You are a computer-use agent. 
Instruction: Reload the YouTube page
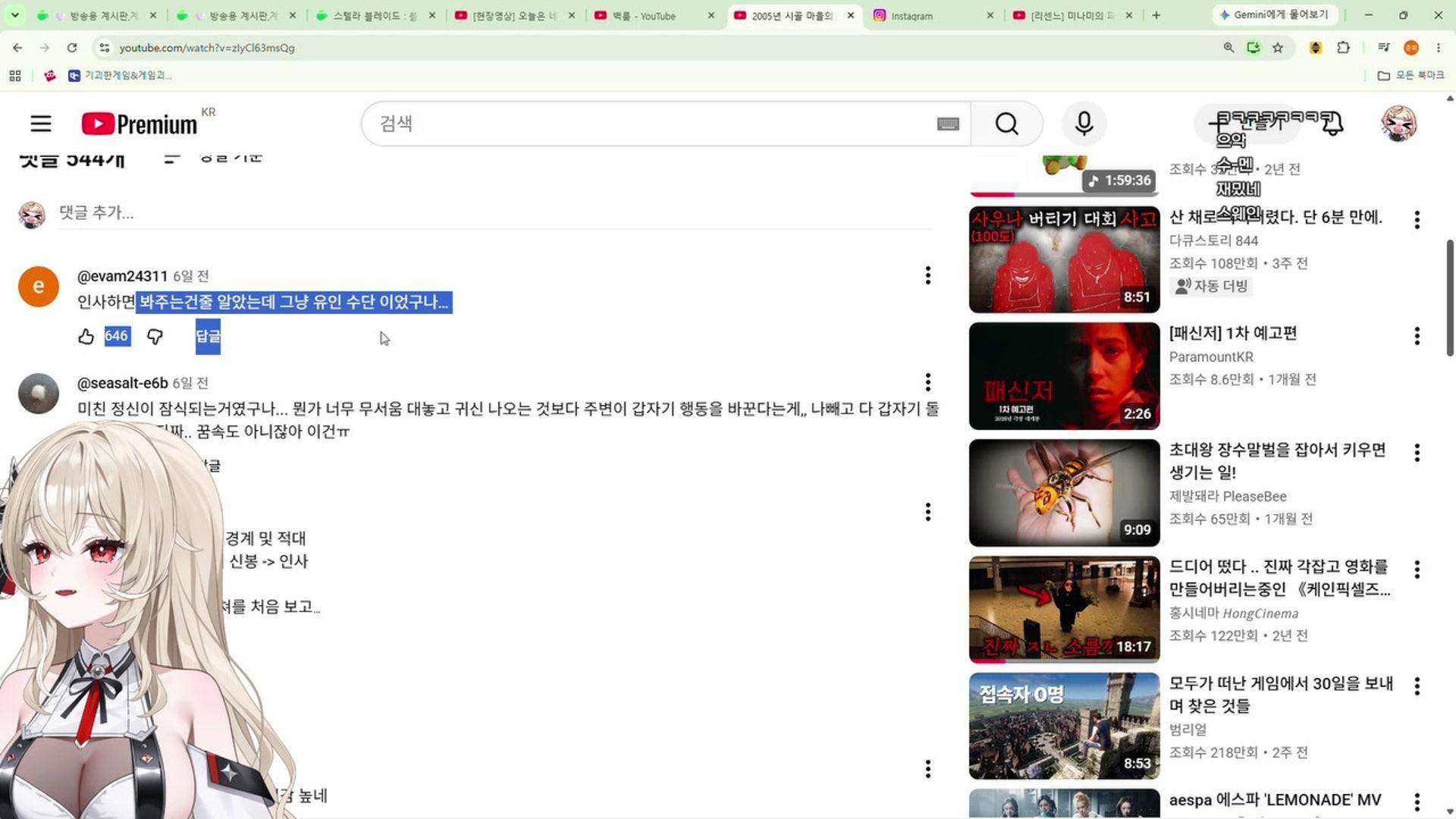click(x=72, y=48)
